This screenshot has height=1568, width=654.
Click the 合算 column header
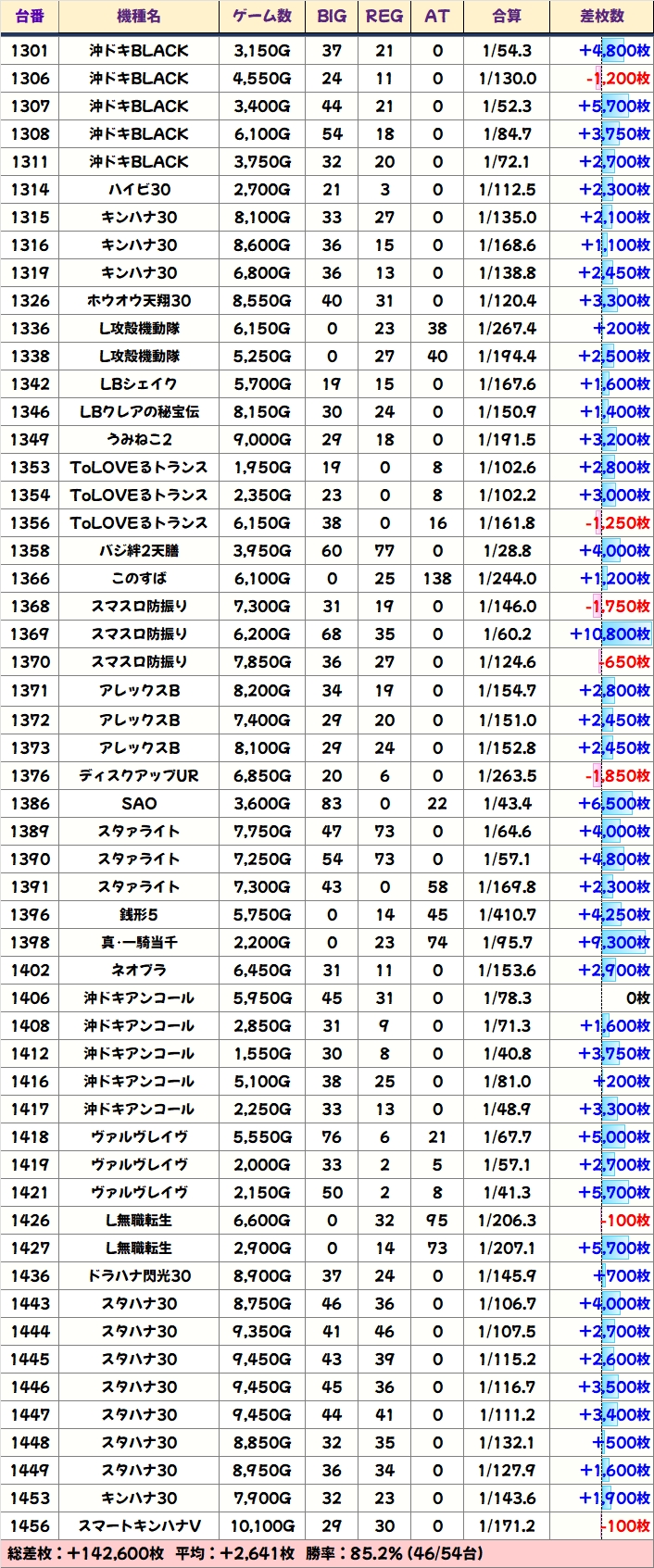pos(507,17)
